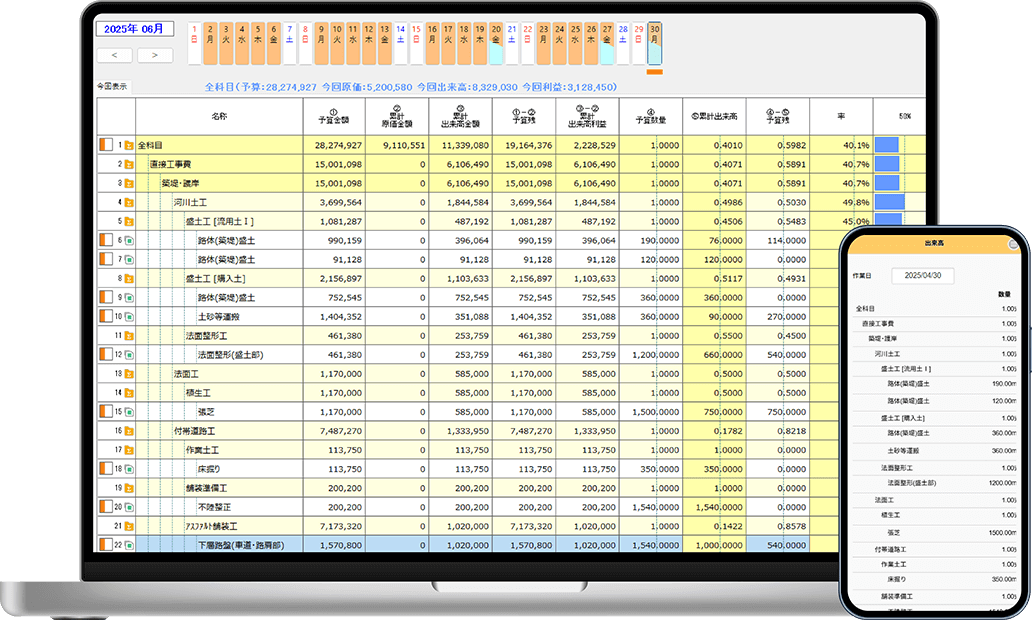Click the folder icon beside 付帯道路工
This screenshot has width=1032, height=620.
129,431
